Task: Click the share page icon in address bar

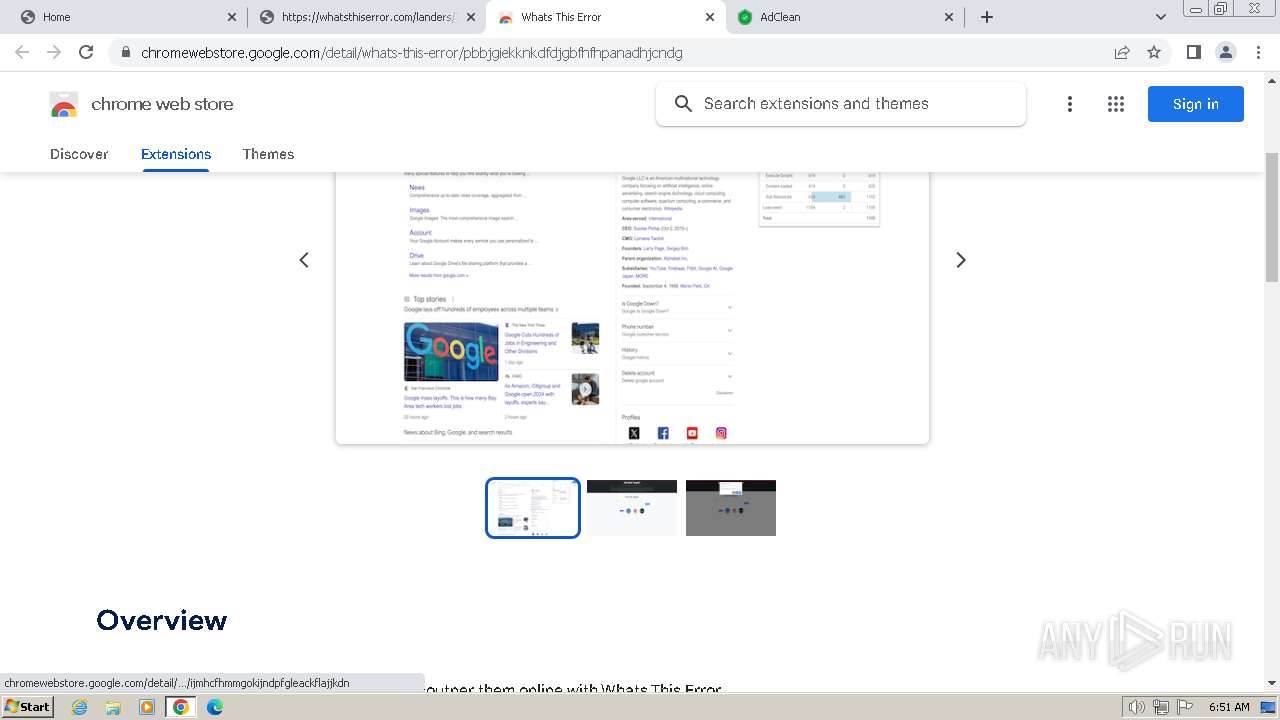Action: click(1122, 52)
